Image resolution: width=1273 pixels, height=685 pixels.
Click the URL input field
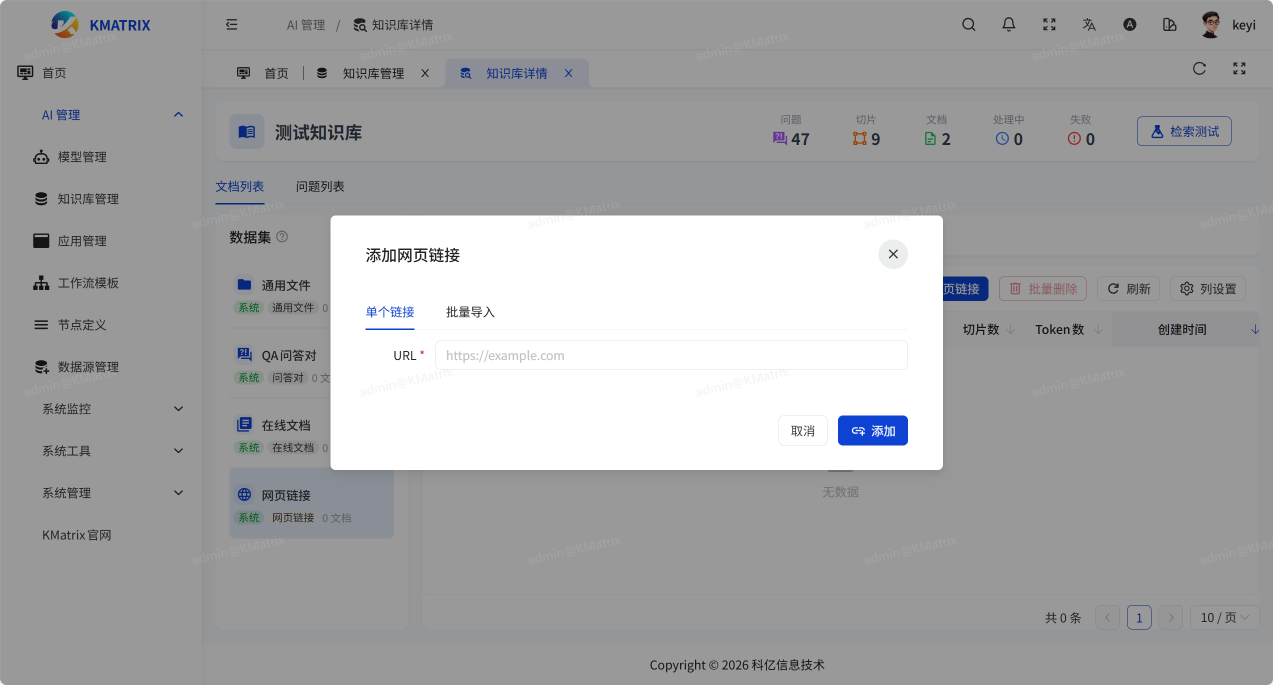tap(670, 355)
